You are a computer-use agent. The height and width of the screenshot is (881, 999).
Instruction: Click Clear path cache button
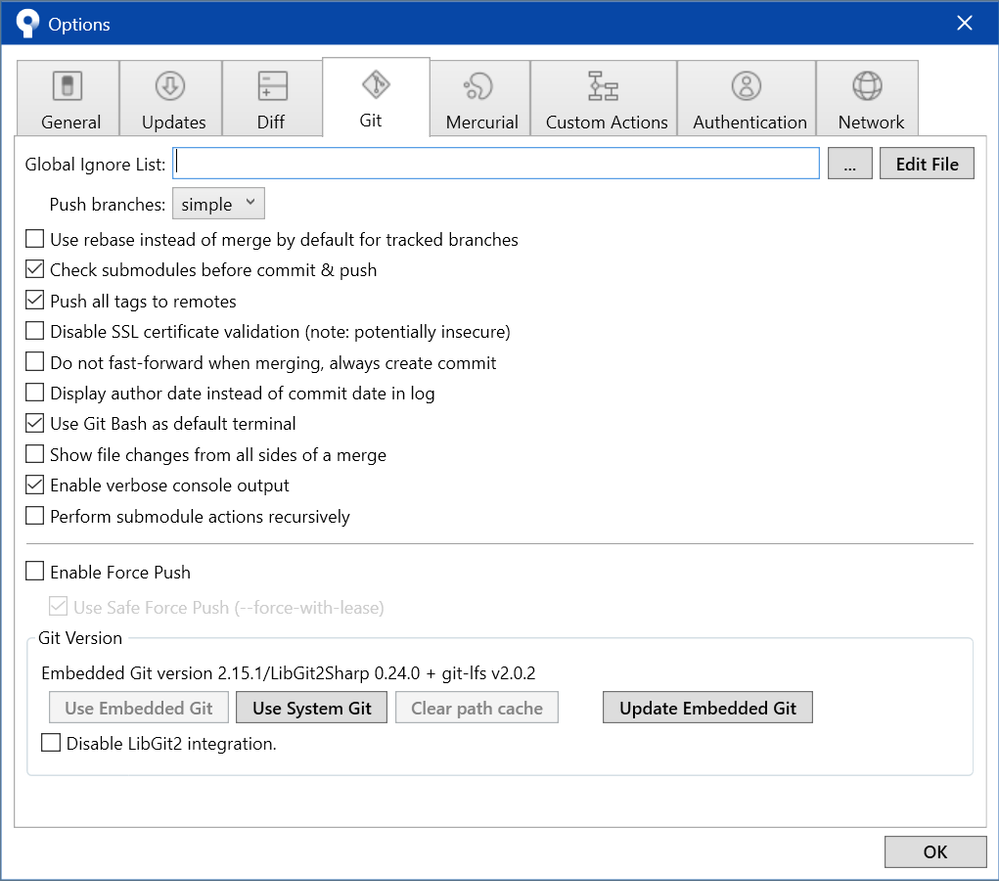click(x=477, y=707)
